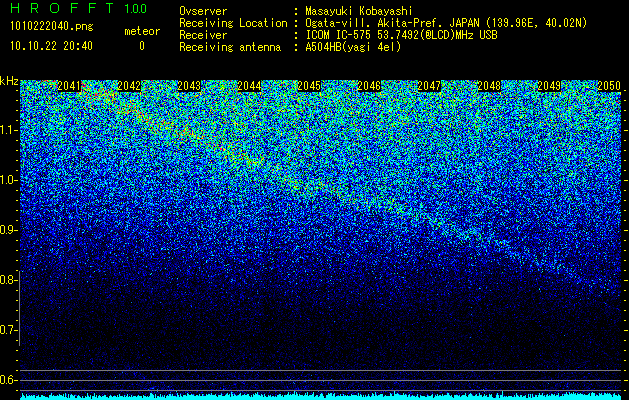Screen dimensions: 629x400
Task: Click the 2041 time marker
Action: [x=69, y=86]
